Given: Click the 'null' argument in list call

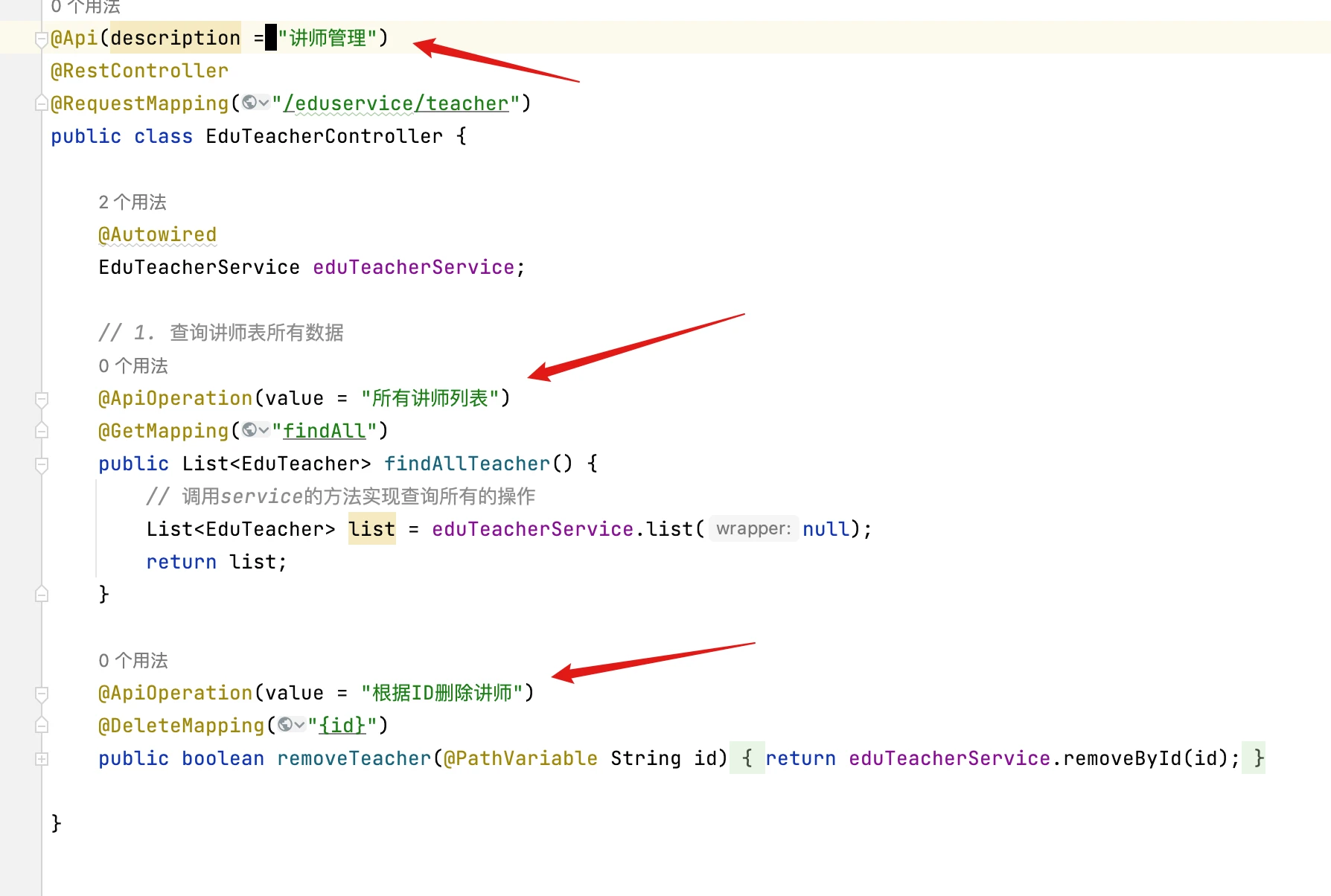Looking at the screenshot, I should point(826,529).
